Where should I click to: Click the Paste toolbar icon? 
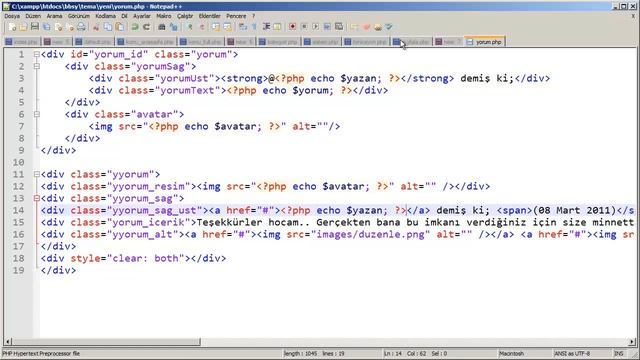coord(120,27)
